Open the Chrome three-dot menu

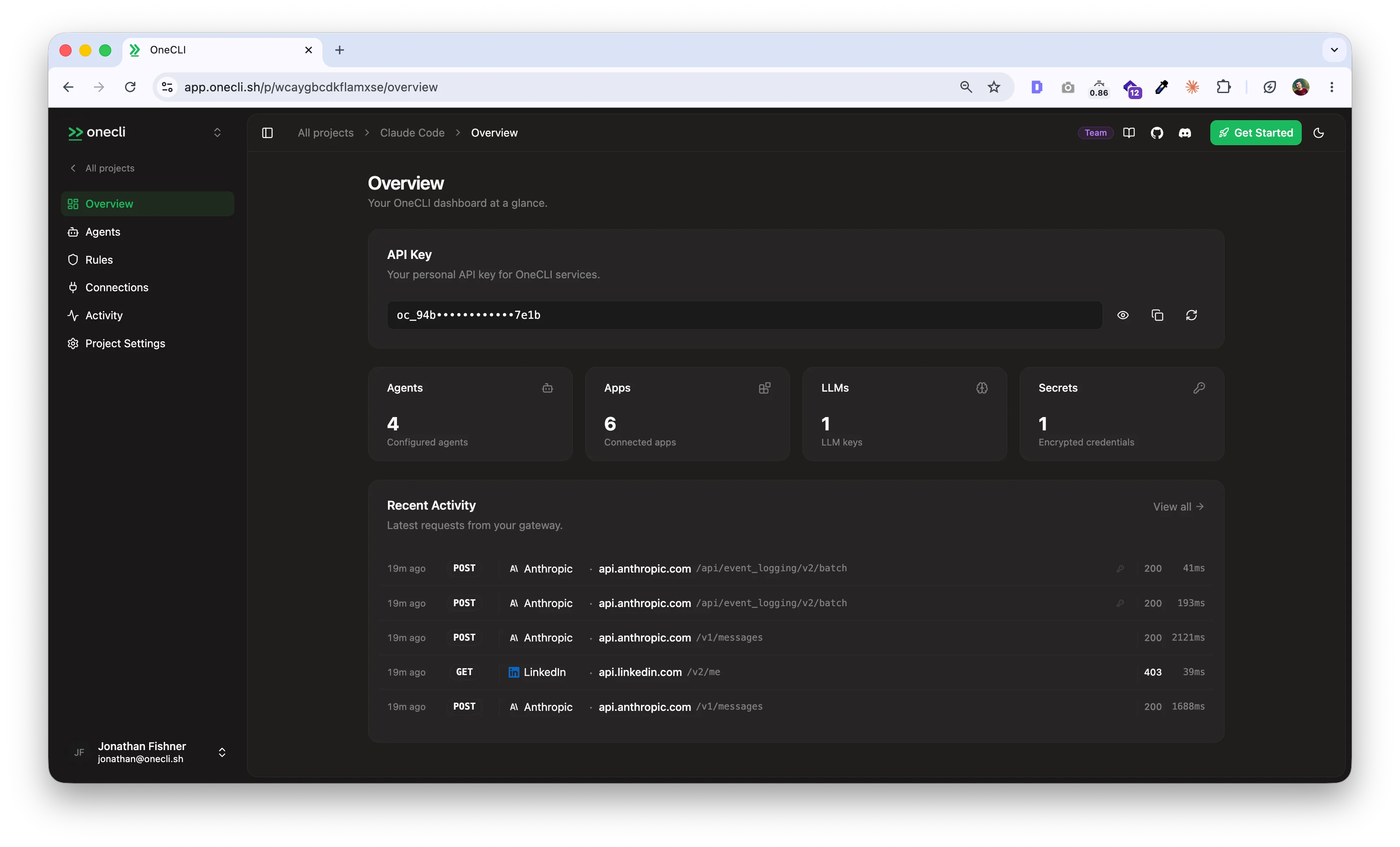[1332, 87]
